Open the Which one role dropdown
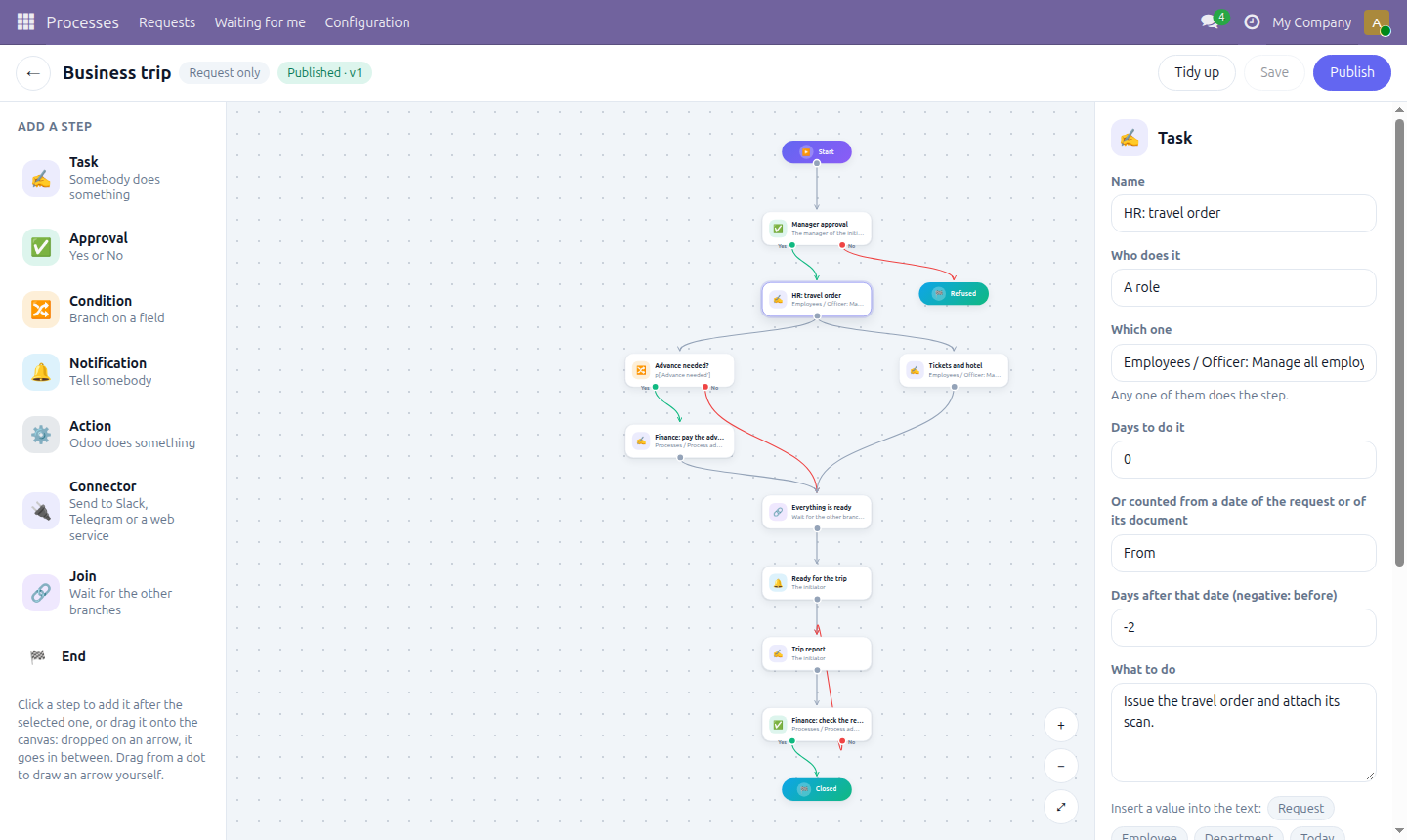Image resolution: width=1407 pixels, height=840 pixels. coord(1244,362)
